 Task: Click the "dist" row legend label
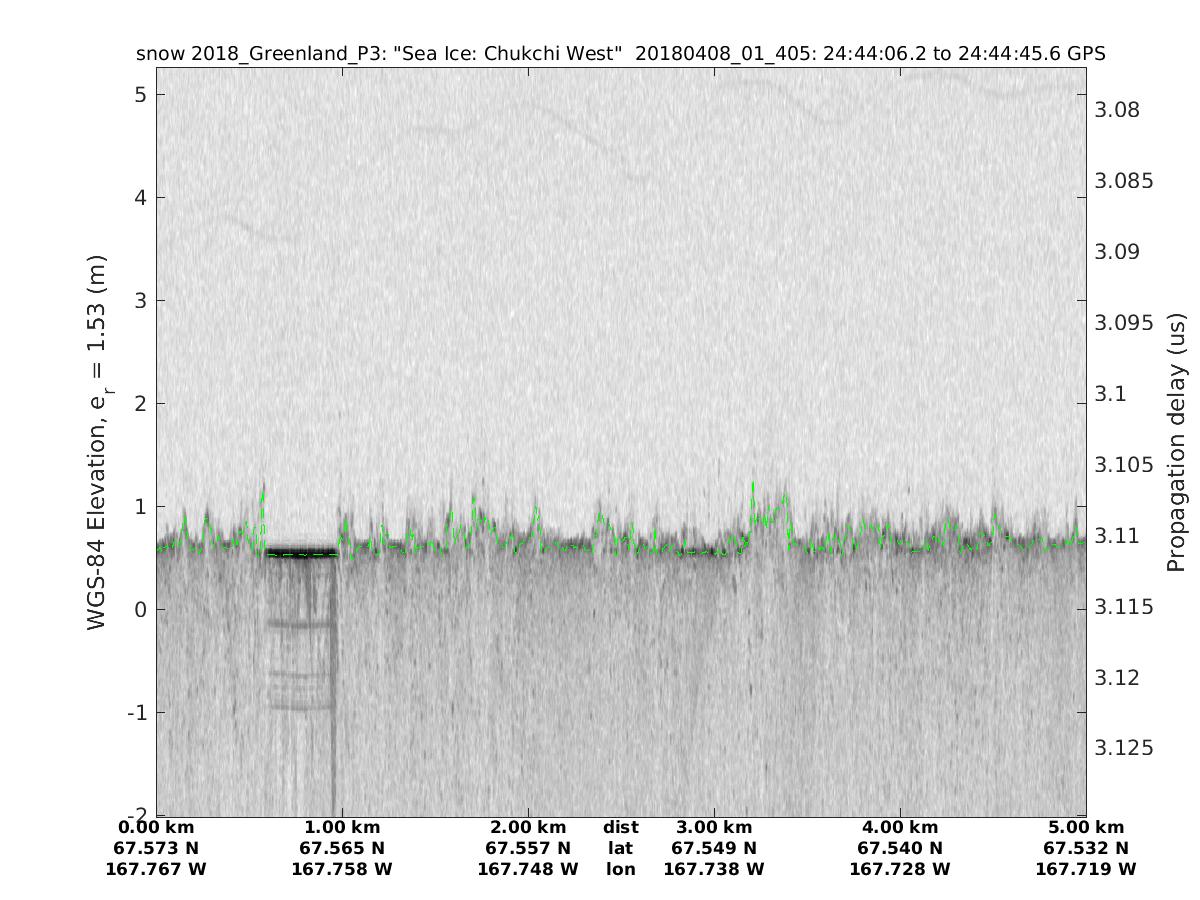pyautogui.click(x=620, y=828)
